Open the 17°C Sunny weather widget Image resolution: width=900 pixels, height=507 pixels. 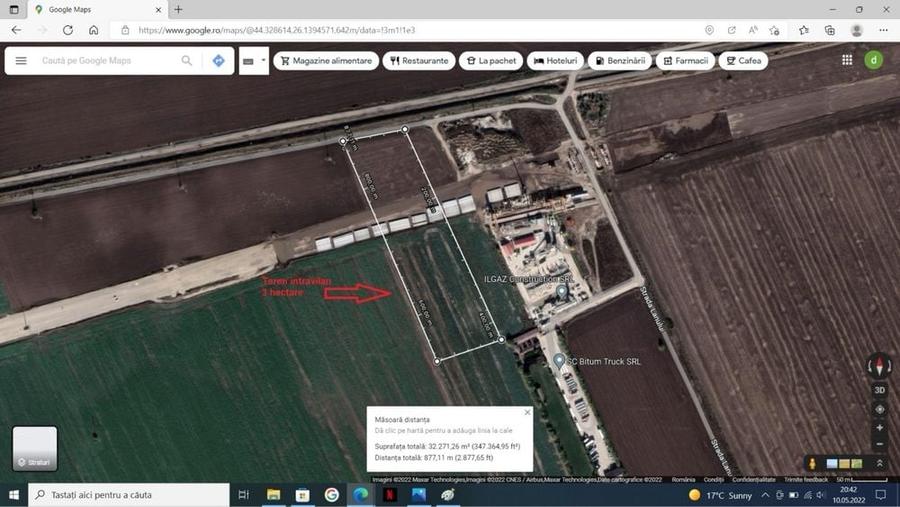(x=721, y=495)
